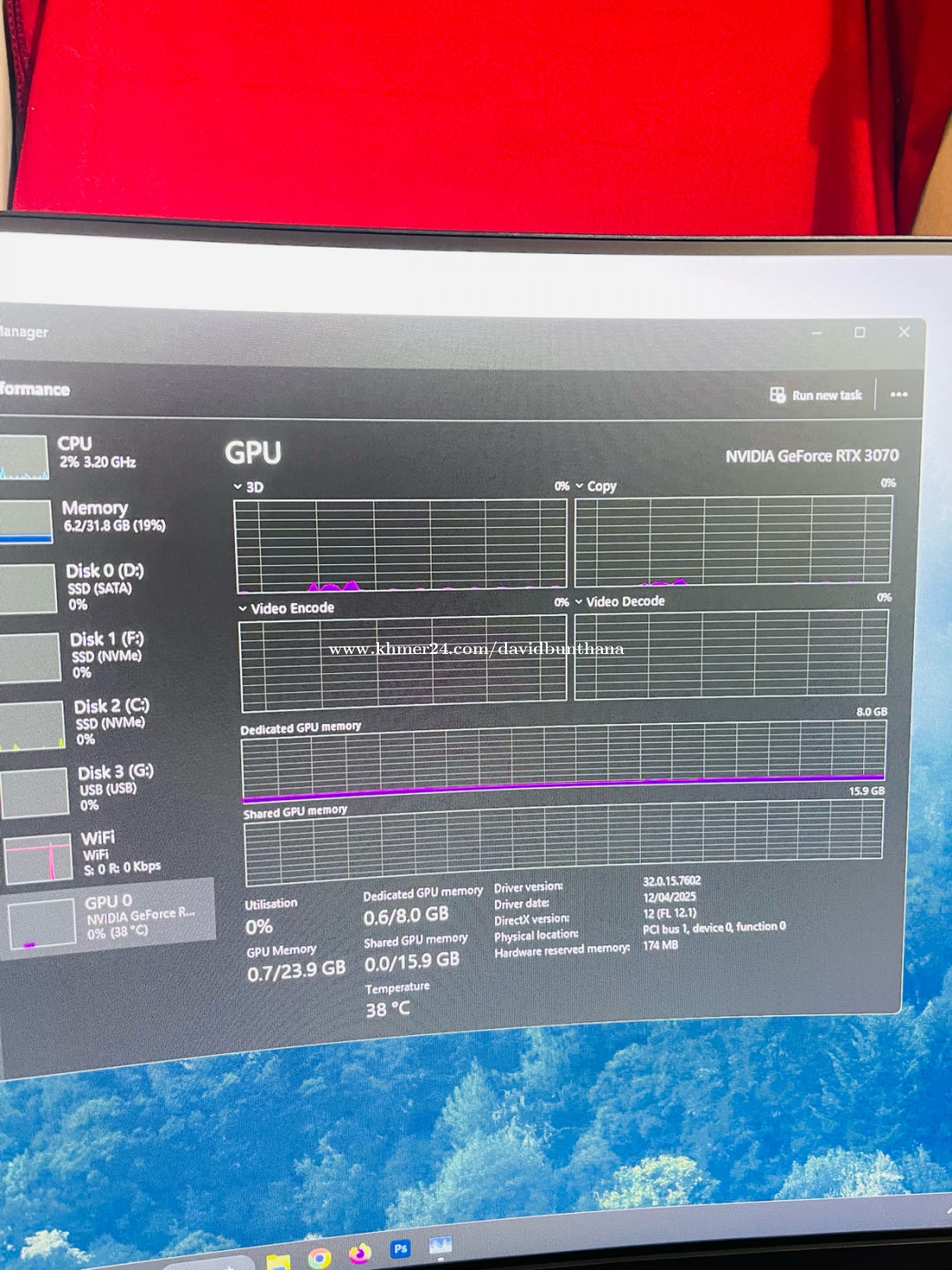Click the driver version 32.0.15.7602

click(672, 881)
